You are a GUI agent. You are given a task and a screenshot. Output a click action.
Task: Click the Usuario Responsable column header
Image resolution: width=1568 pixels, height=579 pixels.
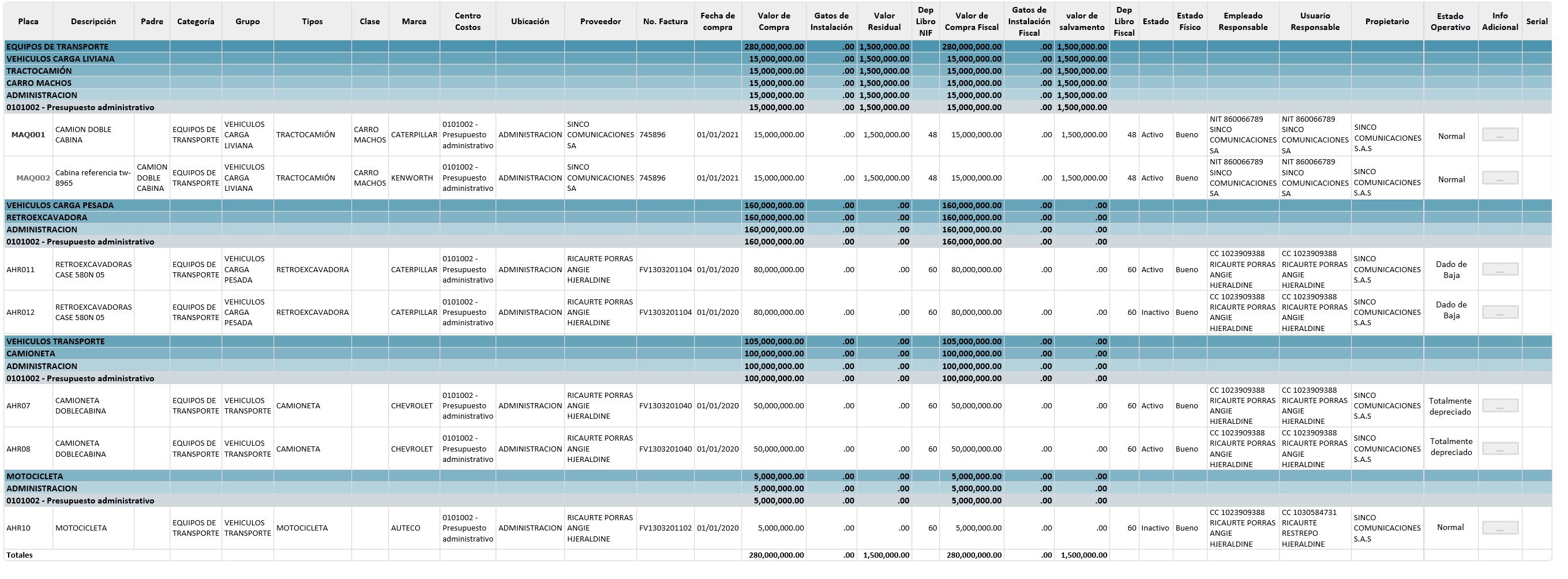pyautogui.click(x=1315, y=21)
